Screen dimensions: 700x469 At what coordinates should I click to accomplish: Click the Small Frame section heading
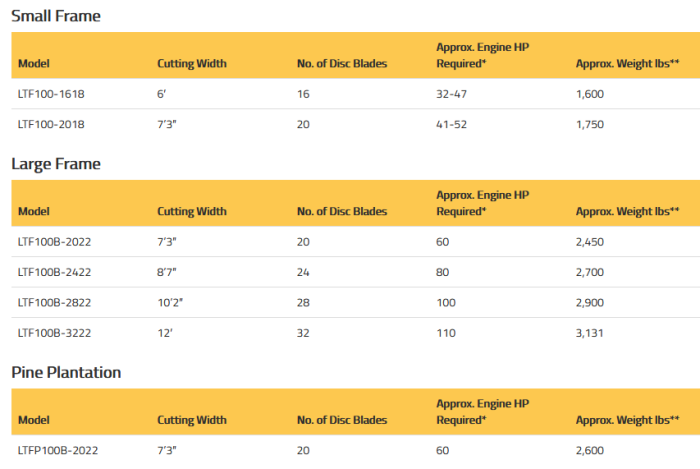[x=56, y=16]
